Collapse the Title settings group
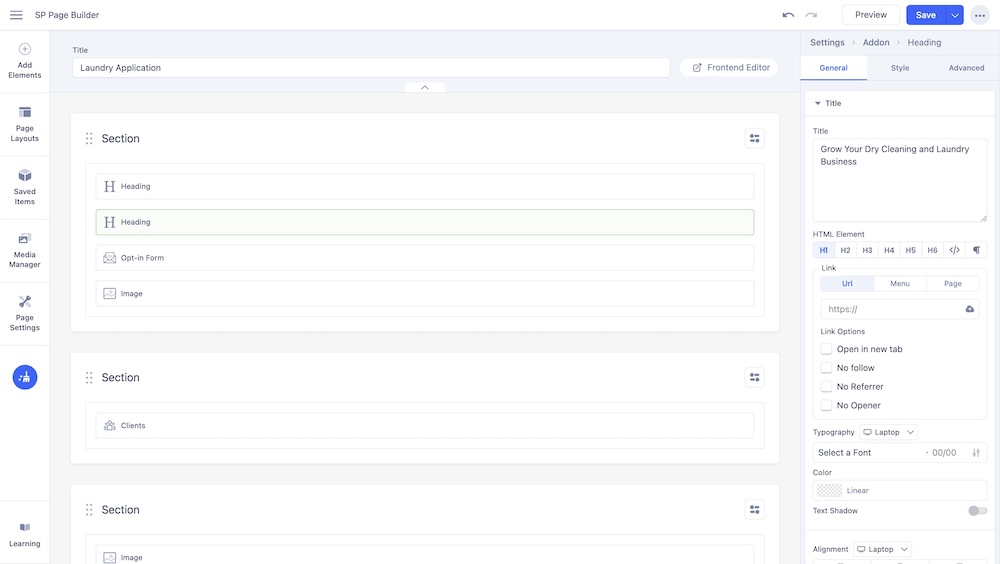Screen dimensions: 1000x564 pos(818,103)
